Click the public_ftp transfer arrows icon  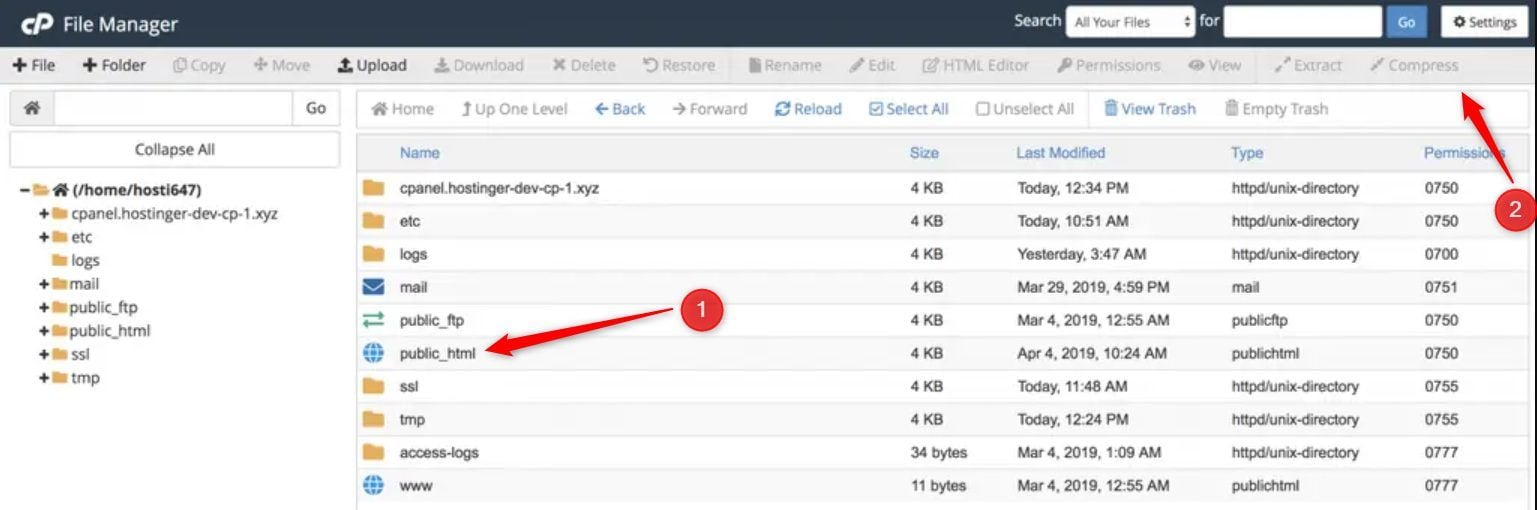point(374,320)
